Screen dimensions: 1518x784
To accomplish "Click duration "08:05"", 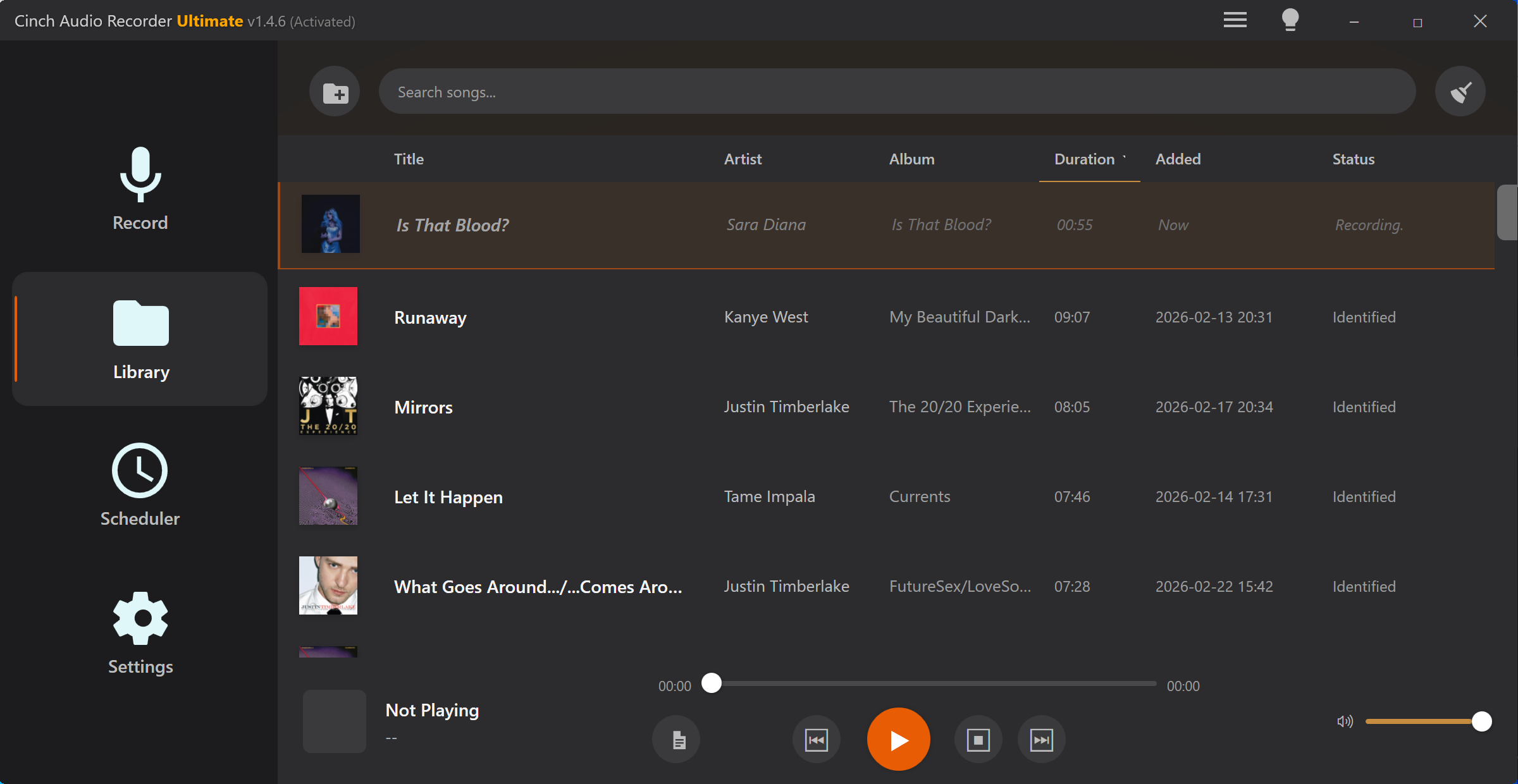I will (x=1071, y=407).
